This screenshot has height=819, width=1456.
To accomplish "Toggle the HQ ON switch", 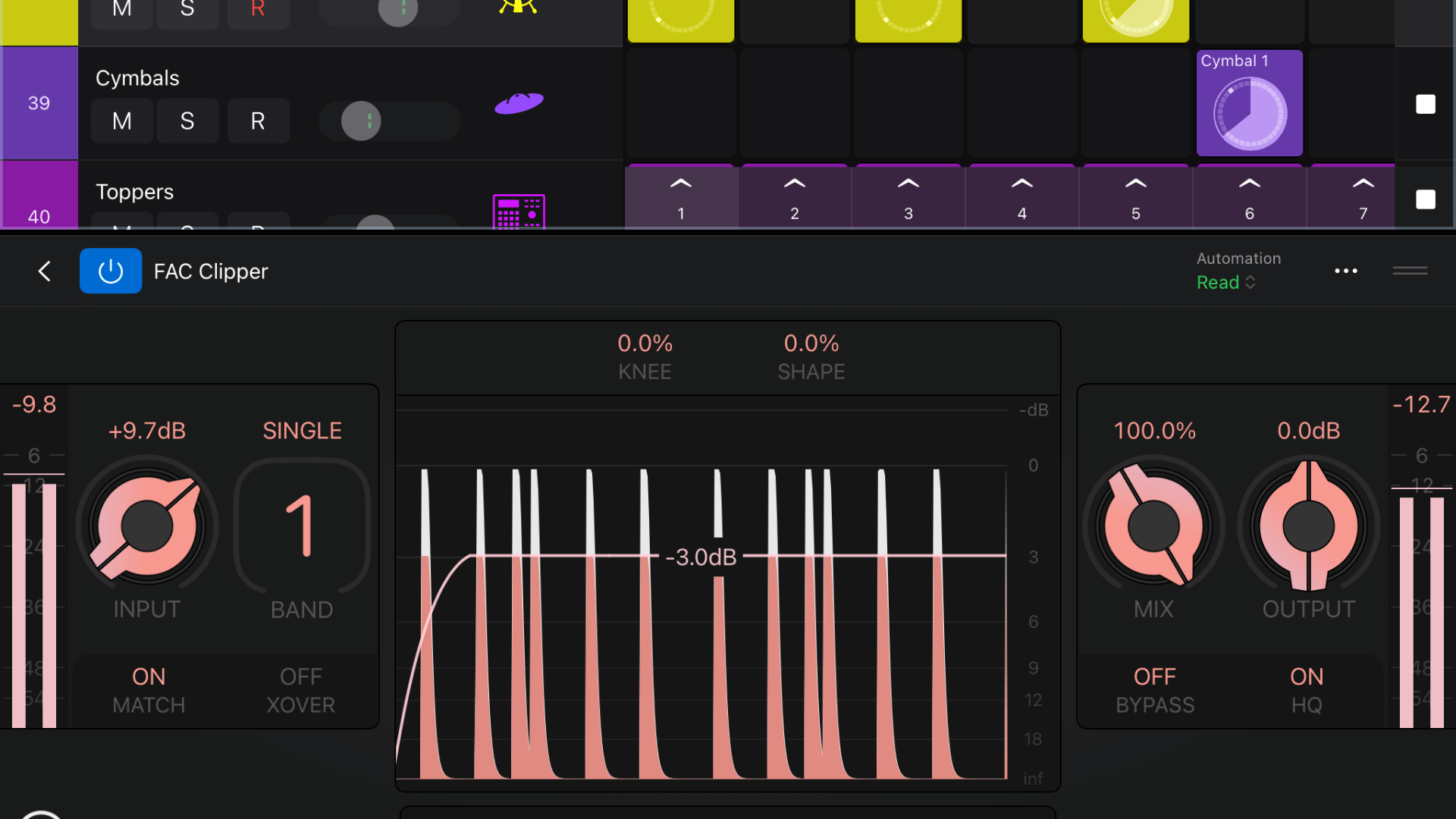I will point(1307,690).
